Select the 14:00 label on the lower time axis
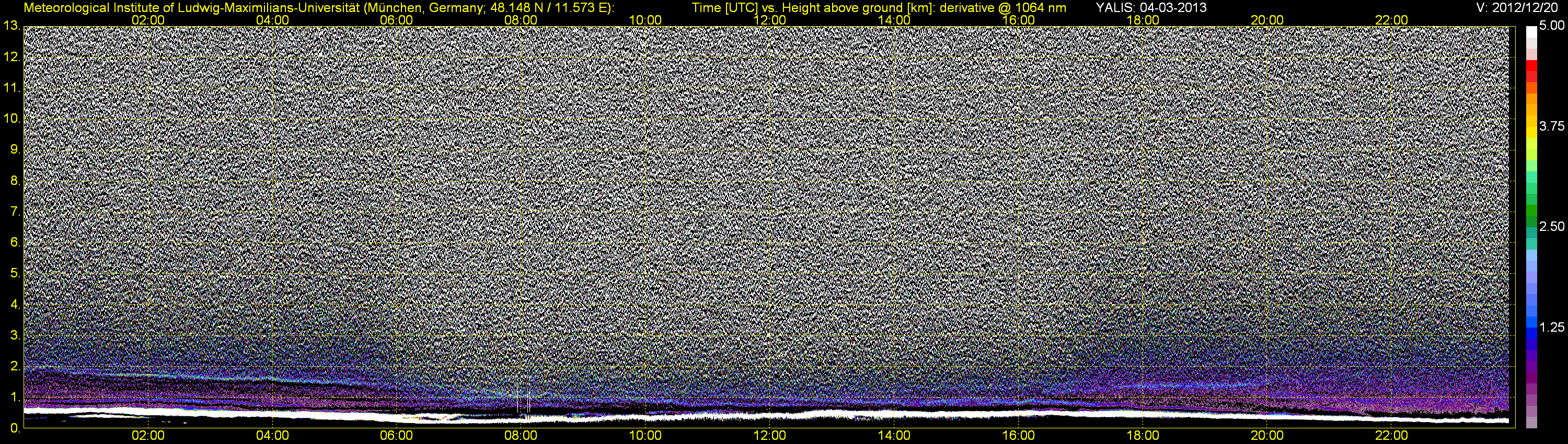The height and width of the screenshot is (444, 1568). 894,436
